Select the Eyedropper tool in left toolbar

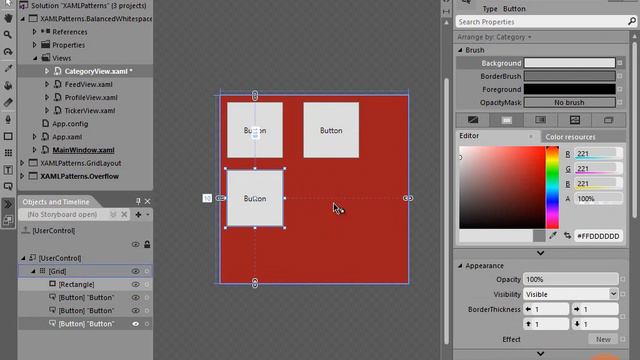pos(8,68)
